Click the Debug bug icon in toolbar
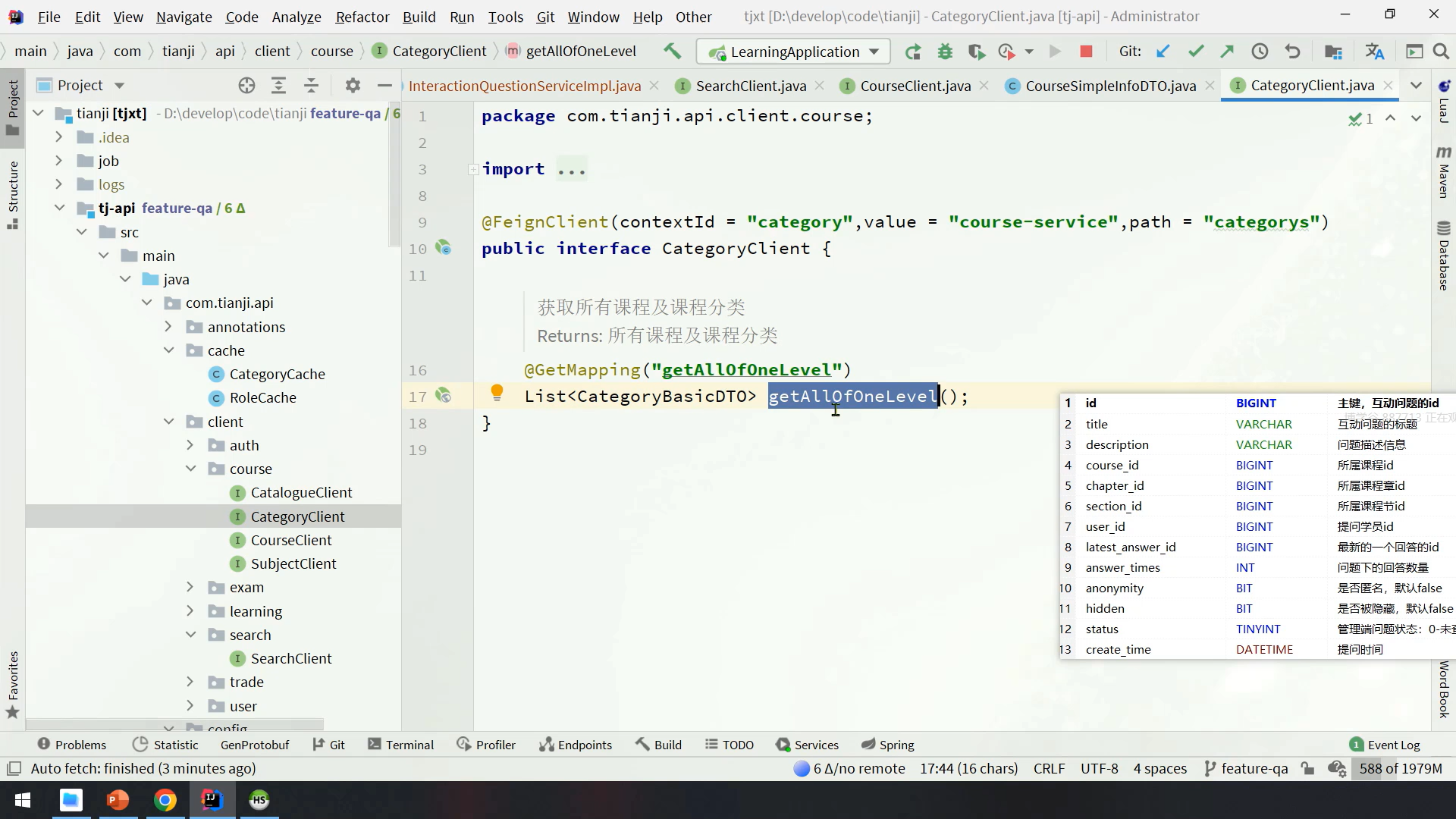 pos(945,52)
